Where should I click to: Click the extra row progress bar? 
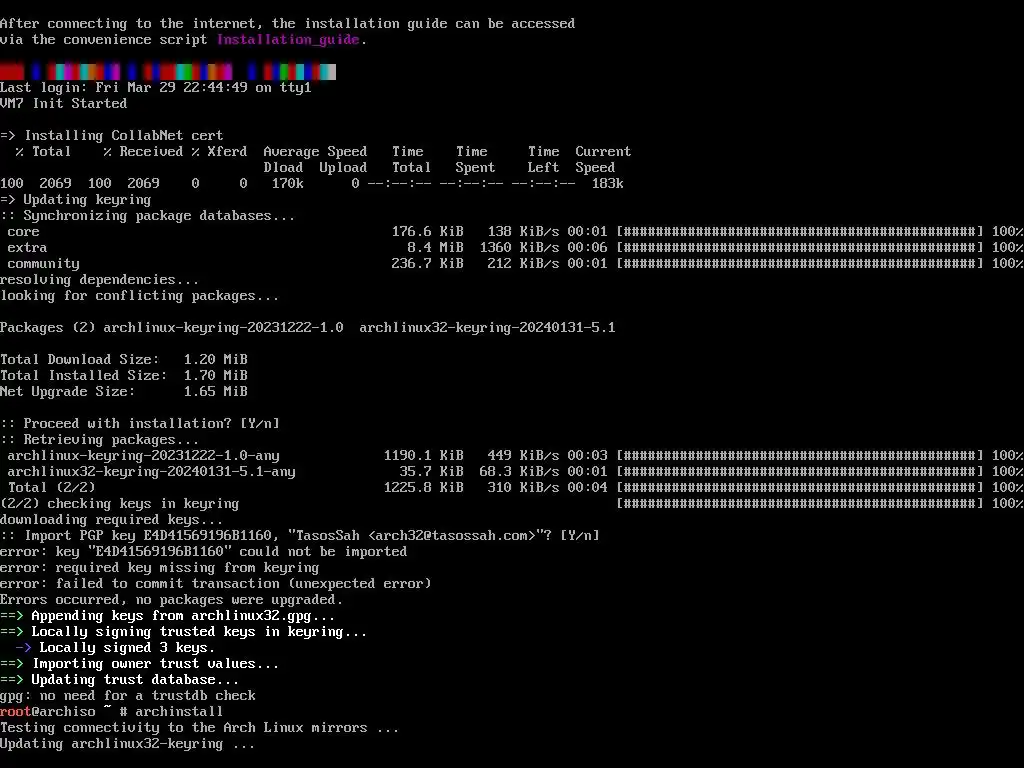(x=800, y=248)
